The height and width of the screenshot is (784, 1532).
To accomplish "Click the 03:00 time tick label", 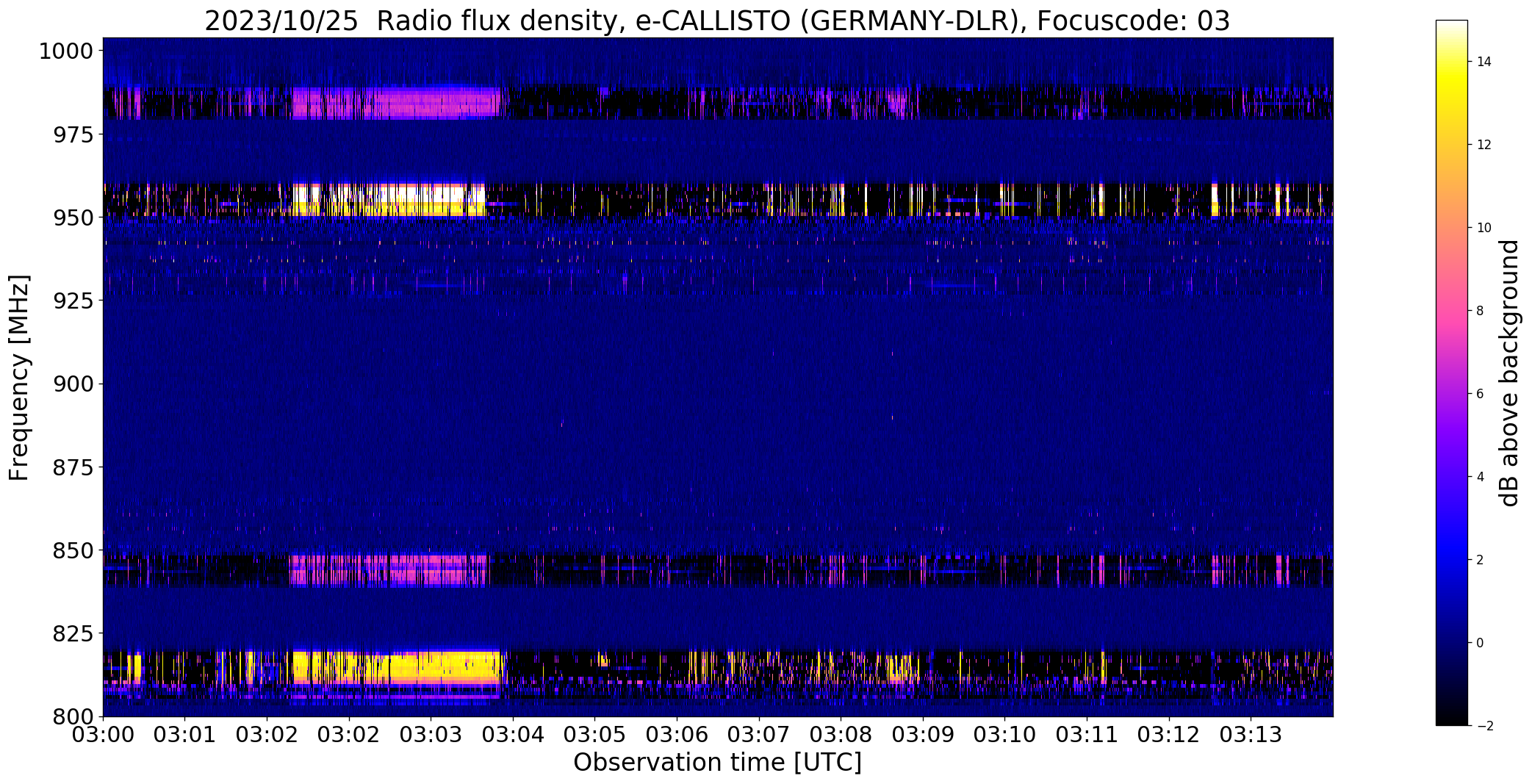I will (x=103, y=734).
